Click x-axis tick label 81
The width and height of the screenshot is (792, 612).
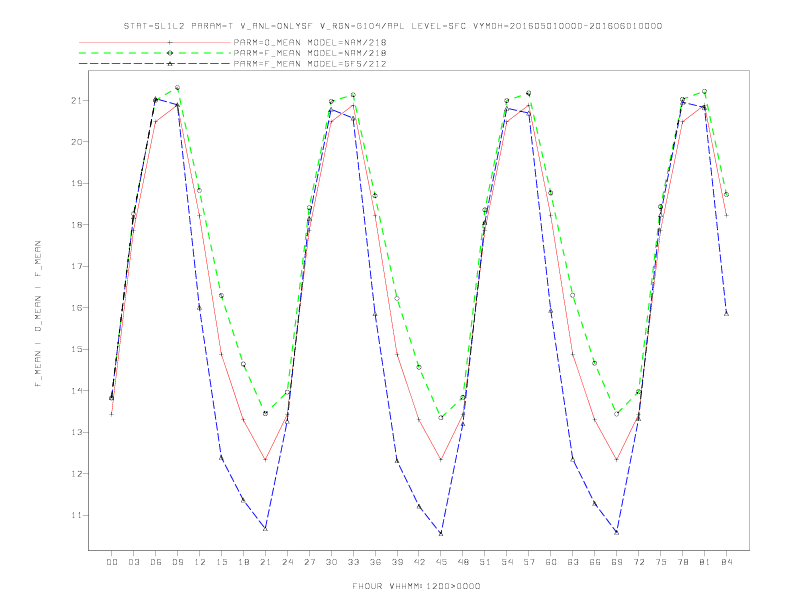pos(705,562)
